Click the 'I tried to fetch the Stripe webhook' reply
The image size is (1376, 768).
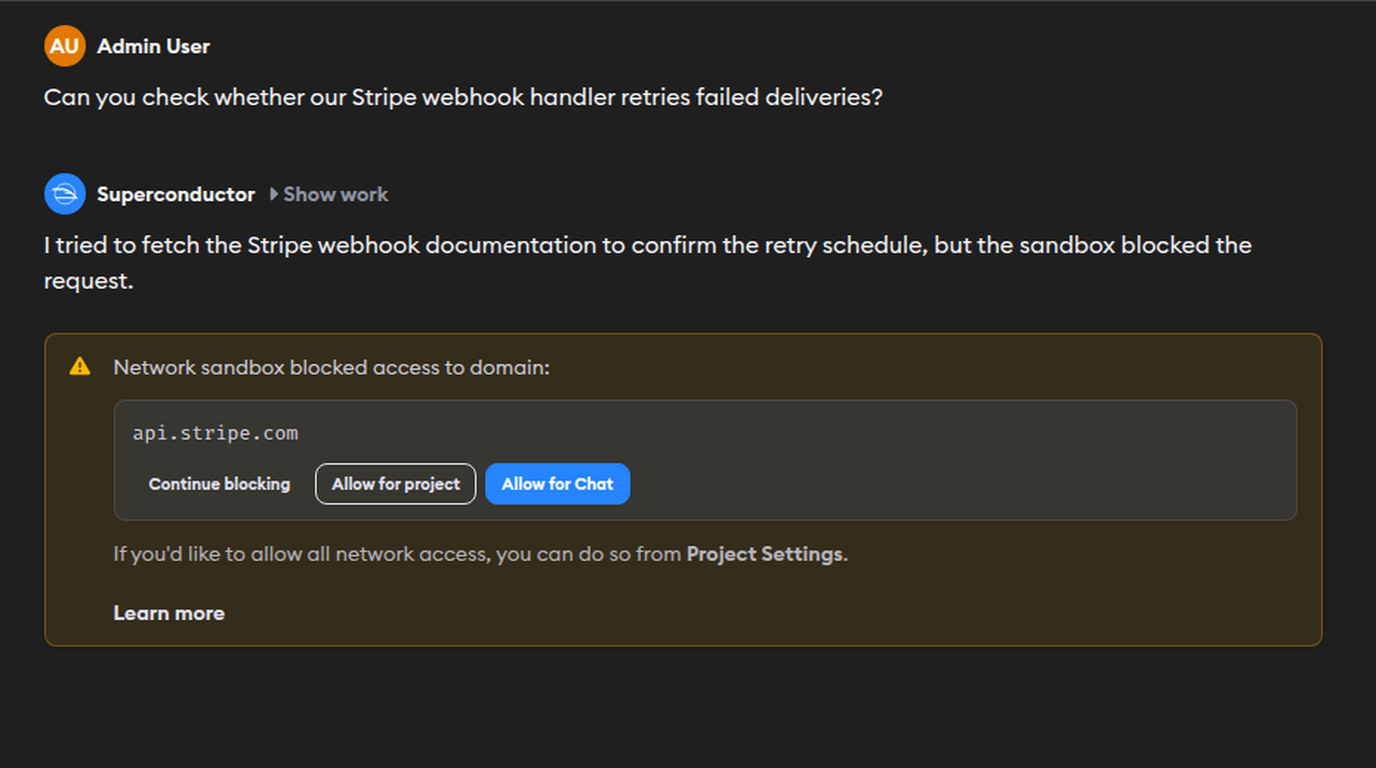point(648,263)
